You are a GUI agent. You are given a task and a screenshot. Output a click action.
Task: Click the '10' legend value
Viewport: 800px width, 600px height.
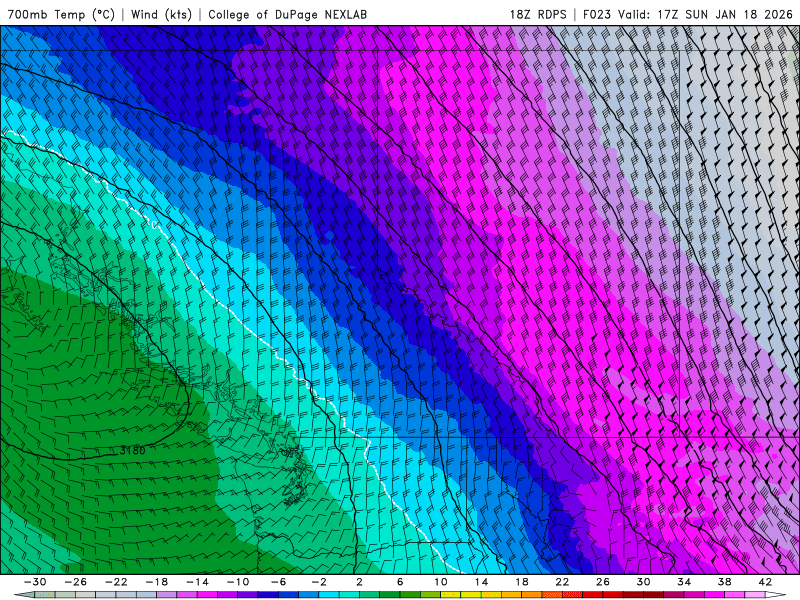[441, 582]
